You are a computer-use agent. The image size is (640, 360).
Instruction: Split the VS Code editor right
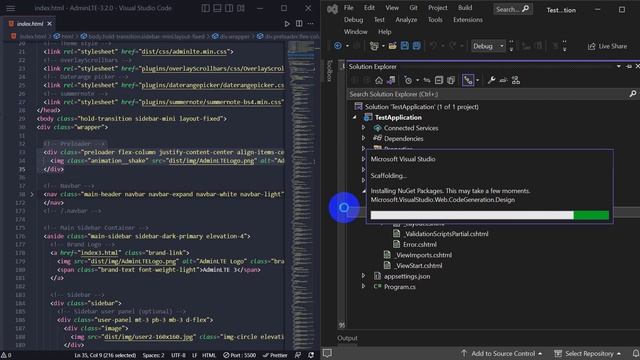coord(299,24)
